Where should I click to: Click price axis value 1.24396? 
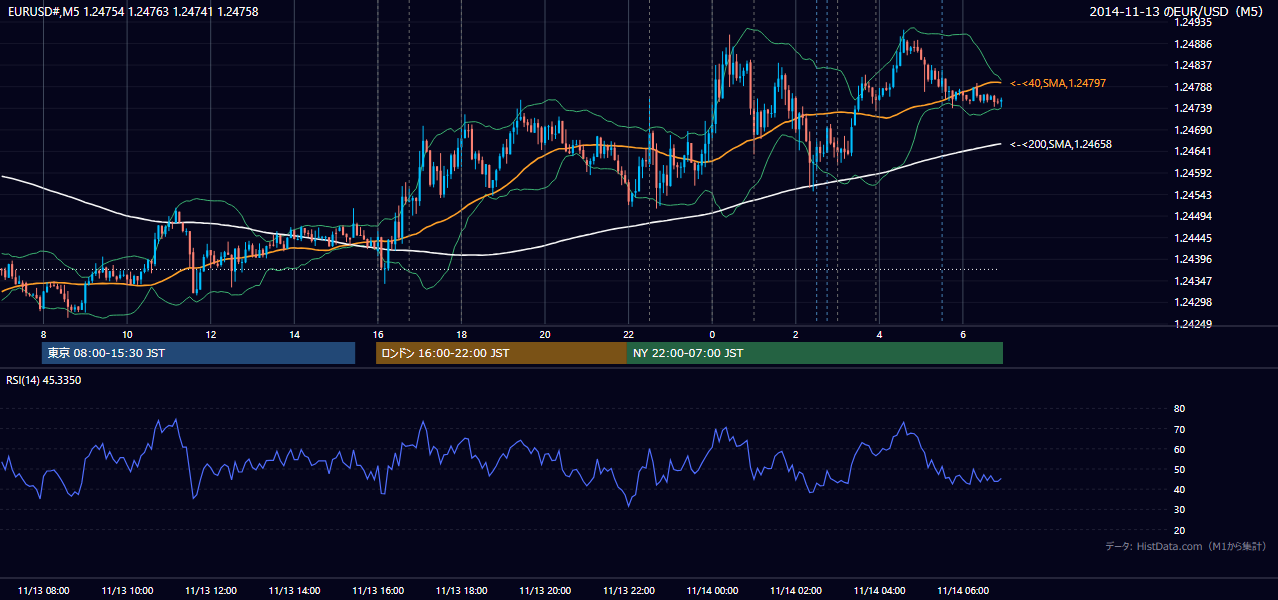click(x=1192, y=259)
